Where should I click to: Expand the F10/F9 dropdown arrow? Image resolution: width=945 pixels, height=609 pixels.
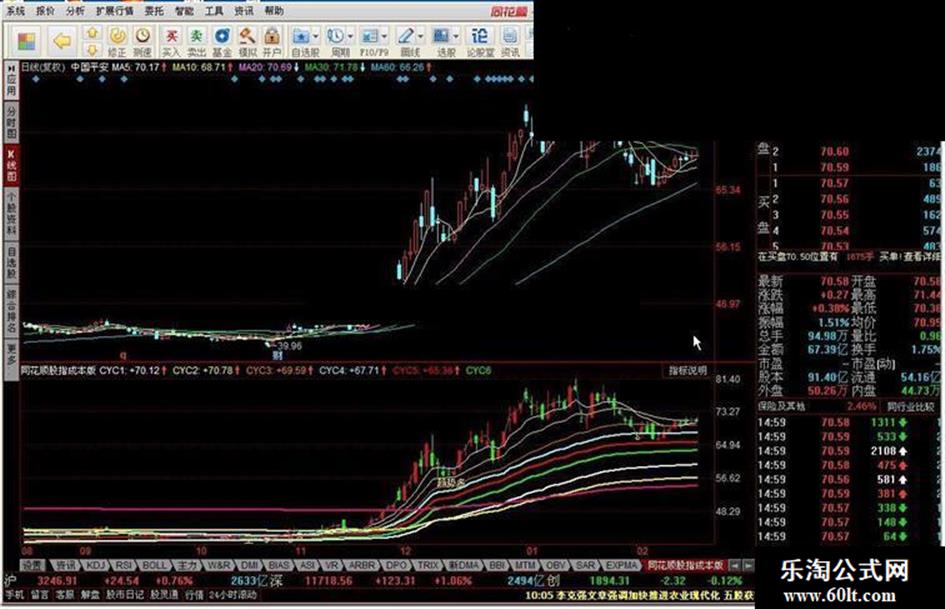pos(386,37)
